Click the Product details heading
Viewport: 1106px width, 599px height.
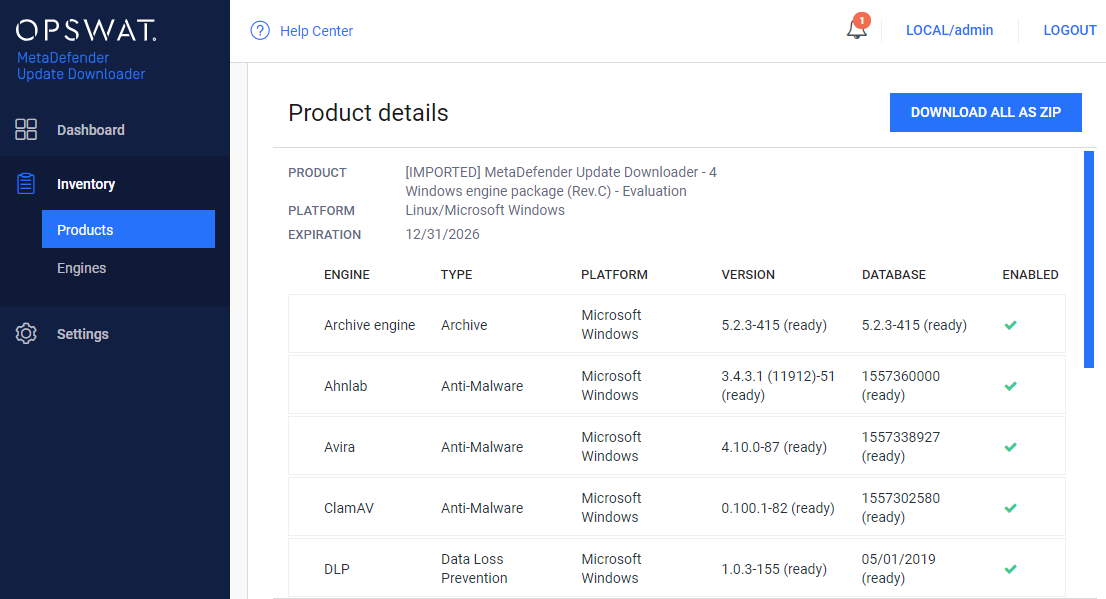[x=368, y=113]
